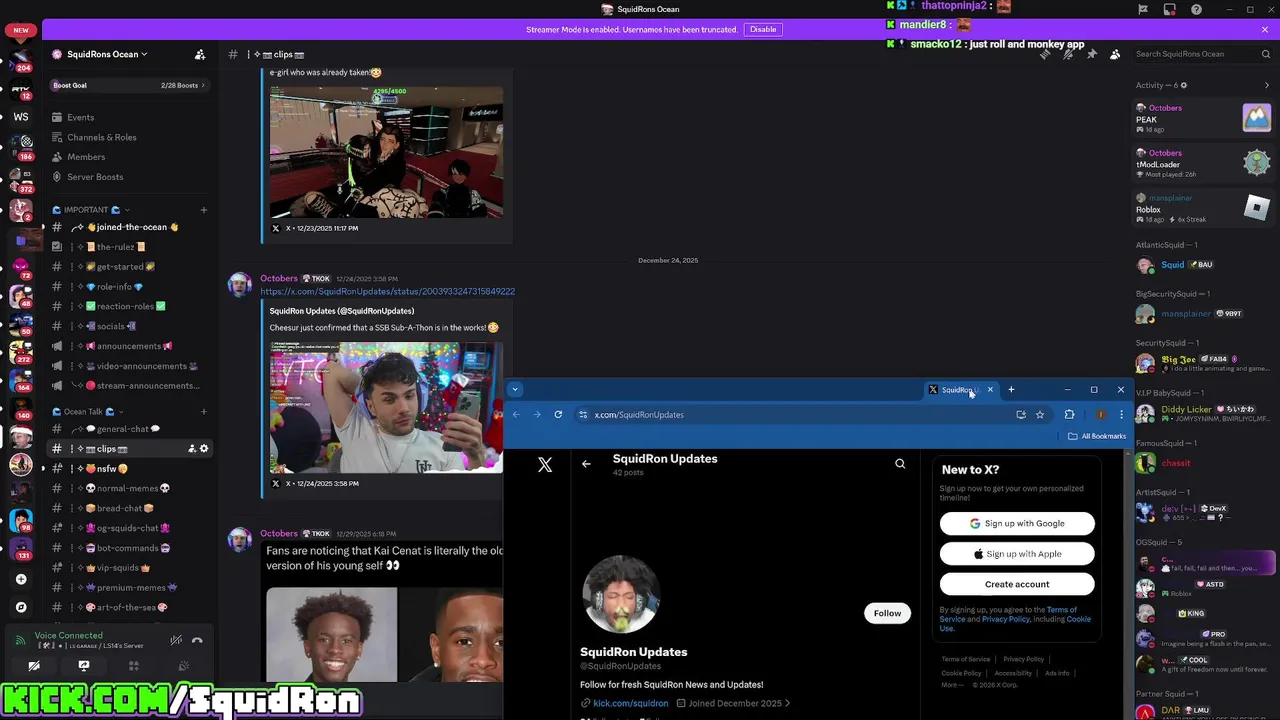The image size is (1280, 720).
Task: Open the Boost Goal chevron
Action: [203, 85]
